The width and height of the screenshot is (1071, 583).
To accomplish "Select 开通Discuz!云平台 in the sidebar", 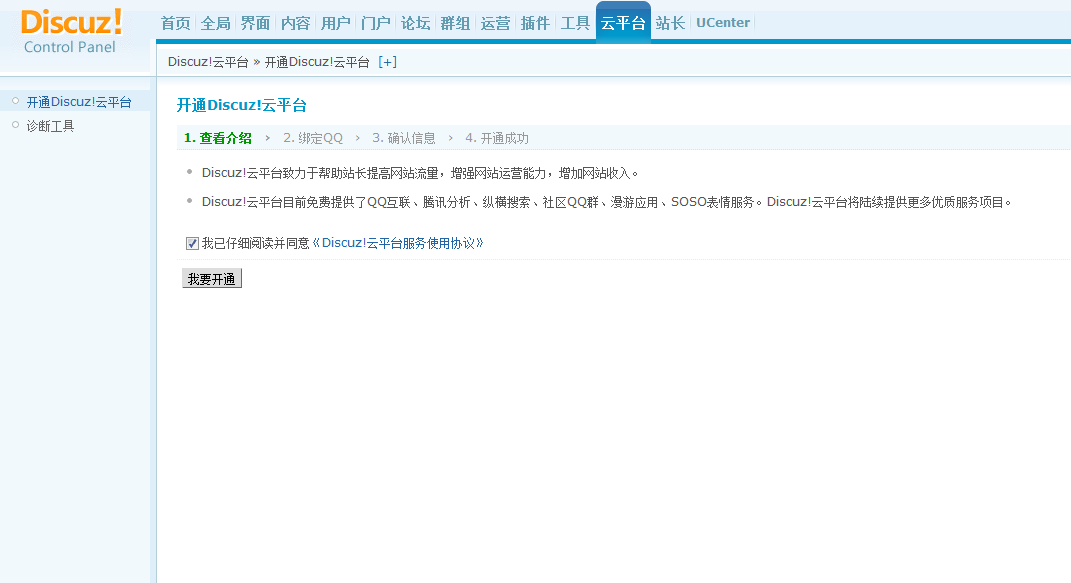I will tap(79, 102).
